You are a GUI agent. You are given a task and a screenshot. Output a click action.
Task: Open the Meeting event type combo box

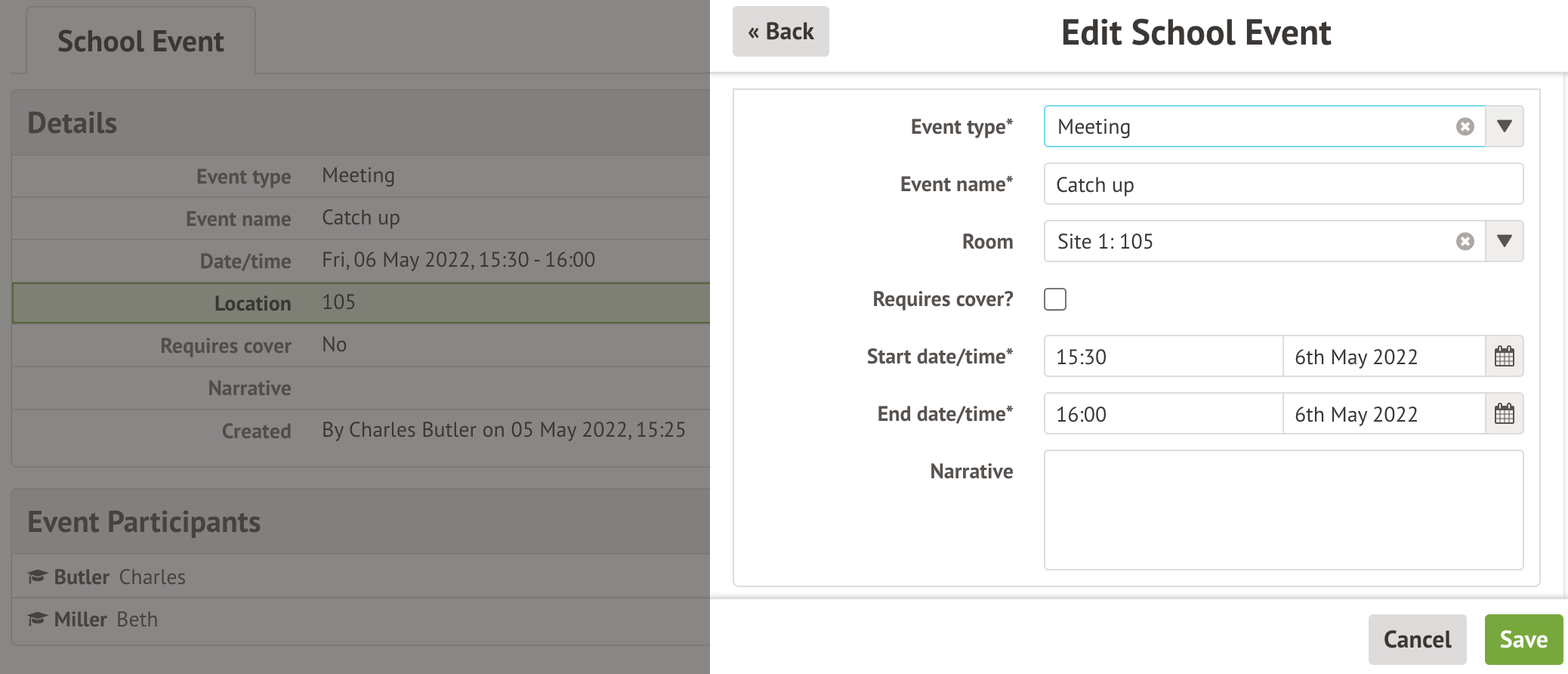pyautogui.click(x=1246, y=127)
